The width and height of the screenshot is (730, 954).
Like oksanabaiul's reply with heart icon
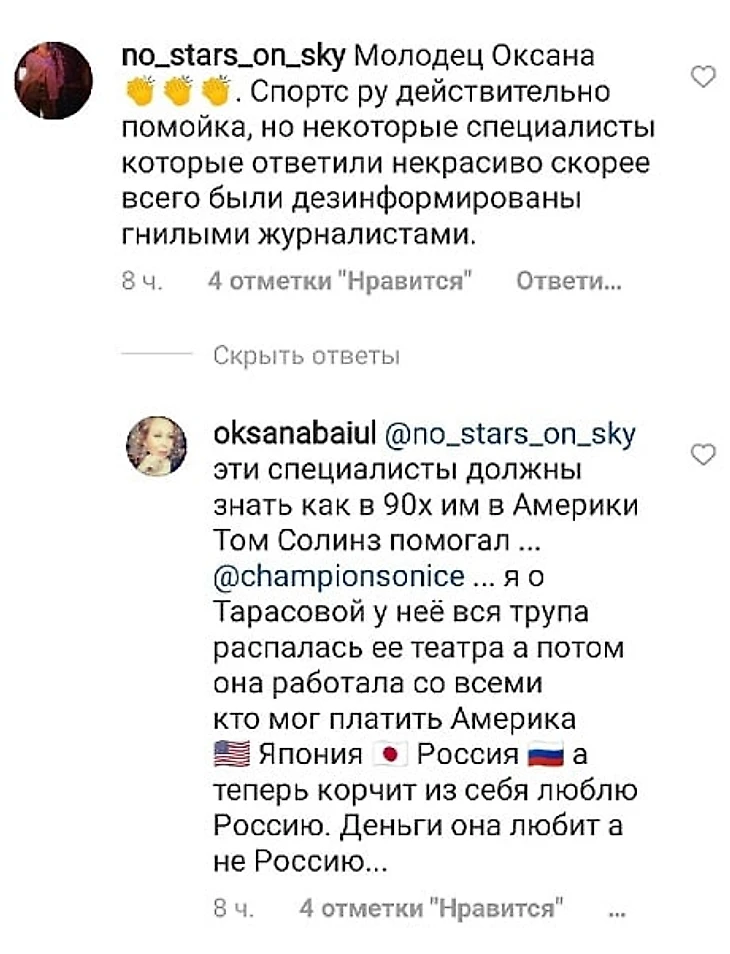click(x=704, y=456)
